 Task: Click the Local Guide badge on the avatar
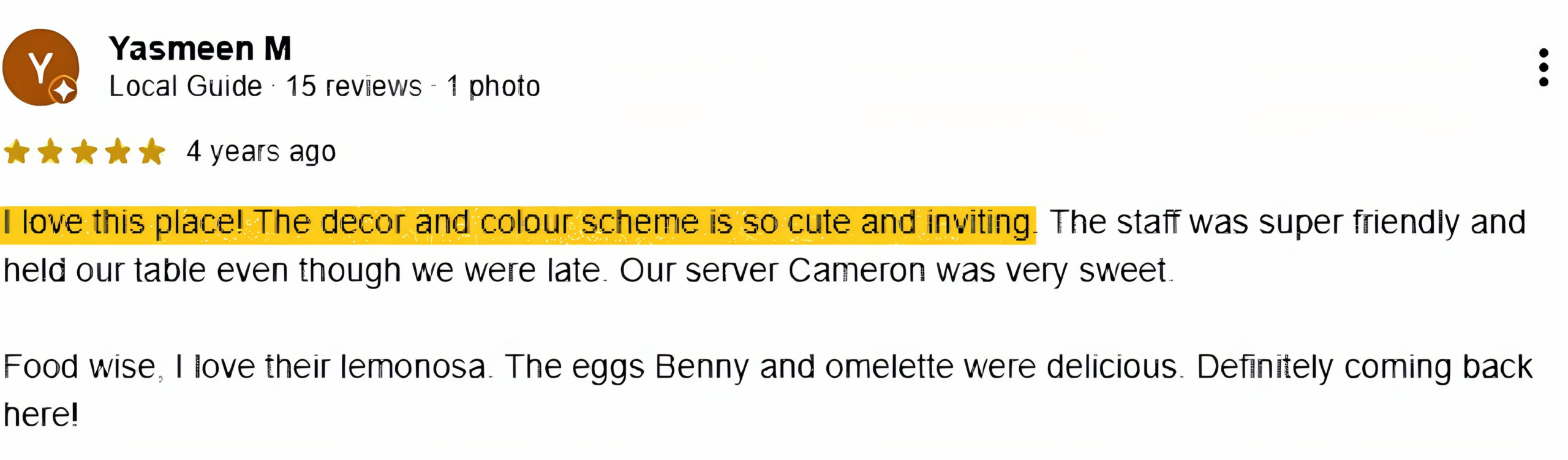64,91
